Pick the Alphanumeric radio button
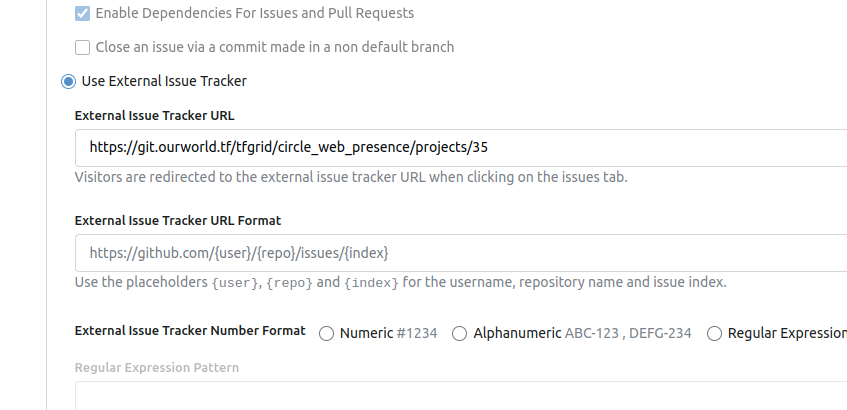Viewport: 847px width, 410px height. 460,334
